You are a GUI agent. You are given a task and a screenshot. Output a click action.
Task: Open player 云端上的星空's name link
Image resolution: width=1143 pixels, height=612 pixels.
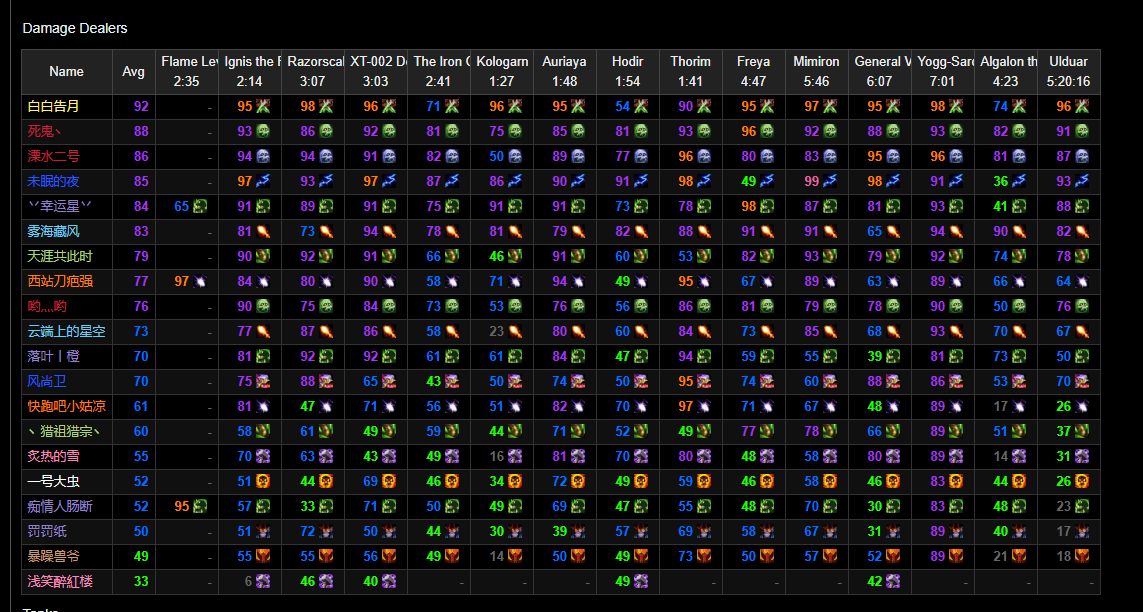click(66, 332)
